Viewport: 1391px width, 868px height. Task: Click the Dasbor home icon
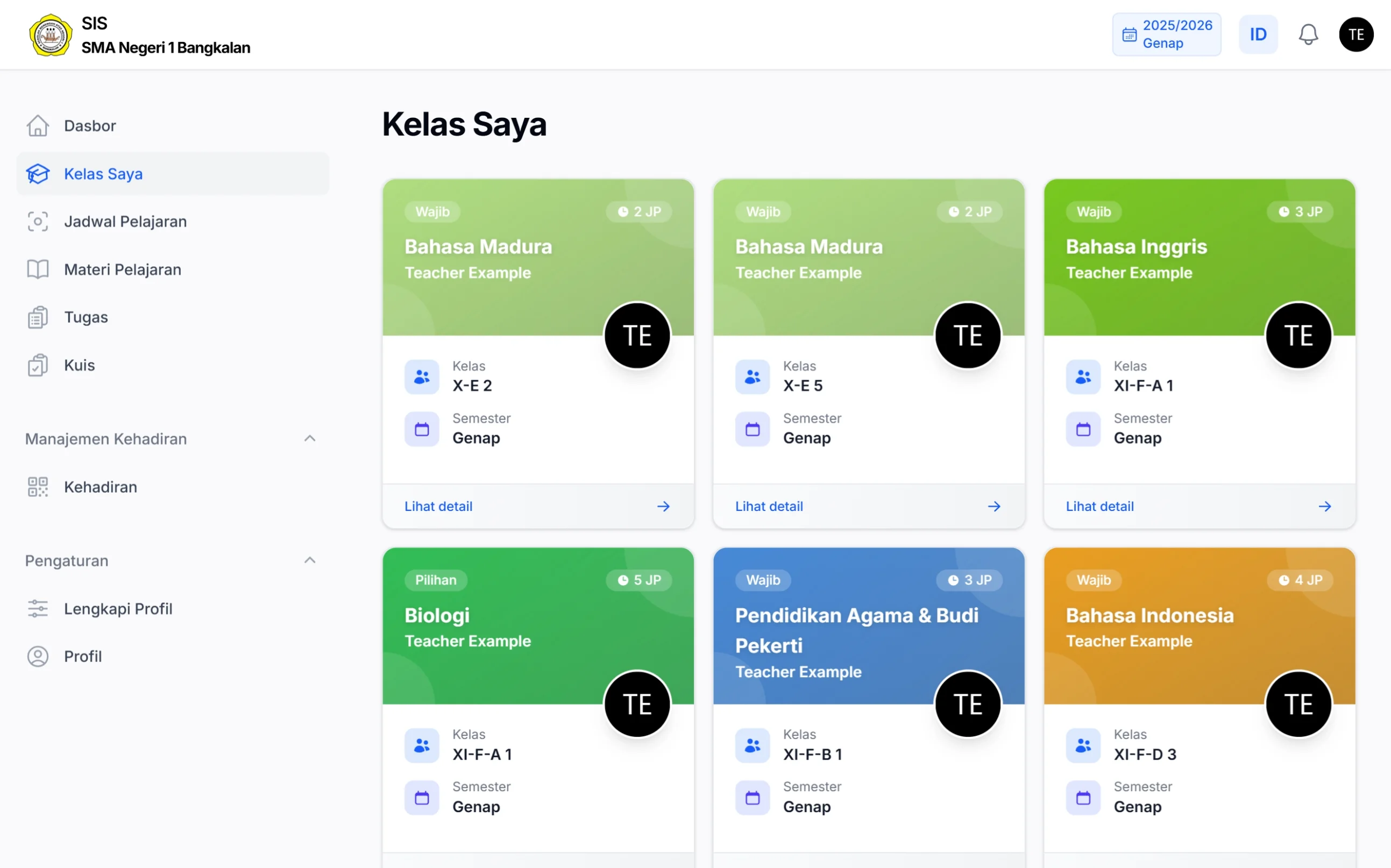(x=38, y=126)
